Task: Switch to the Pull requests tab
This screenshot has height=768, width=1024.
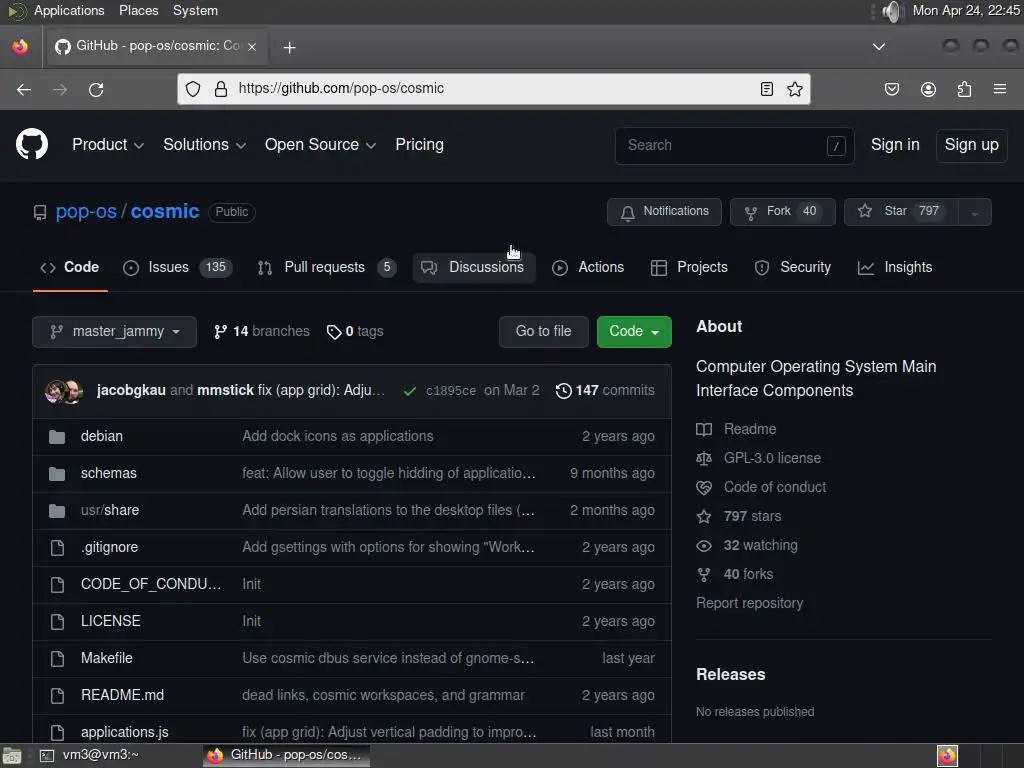Action: pos(327,268)
